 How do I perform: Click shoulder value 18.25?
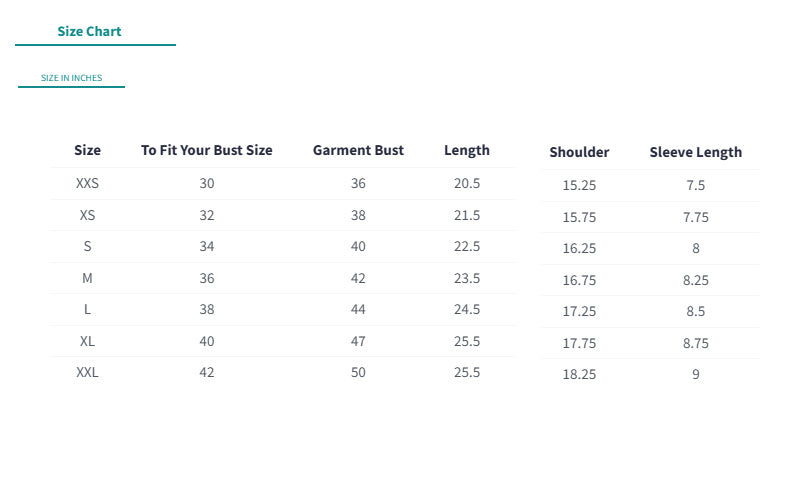pyautogui.click(x=579, y=374)
